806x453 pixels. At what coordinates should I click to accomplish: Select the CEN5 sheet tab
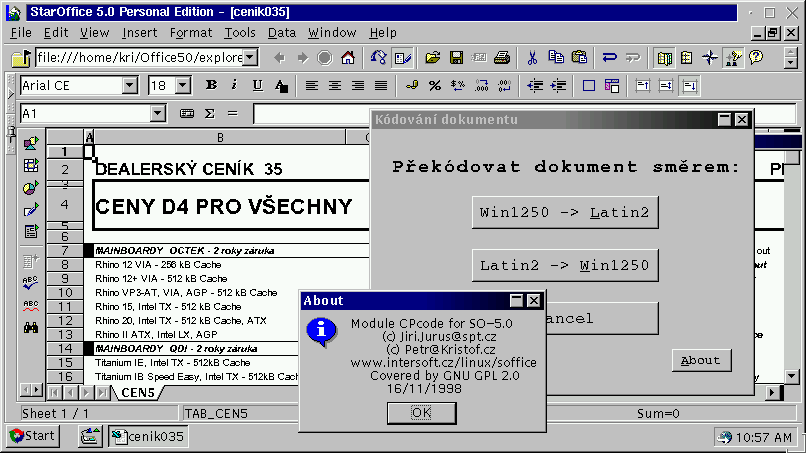(138, 393)
